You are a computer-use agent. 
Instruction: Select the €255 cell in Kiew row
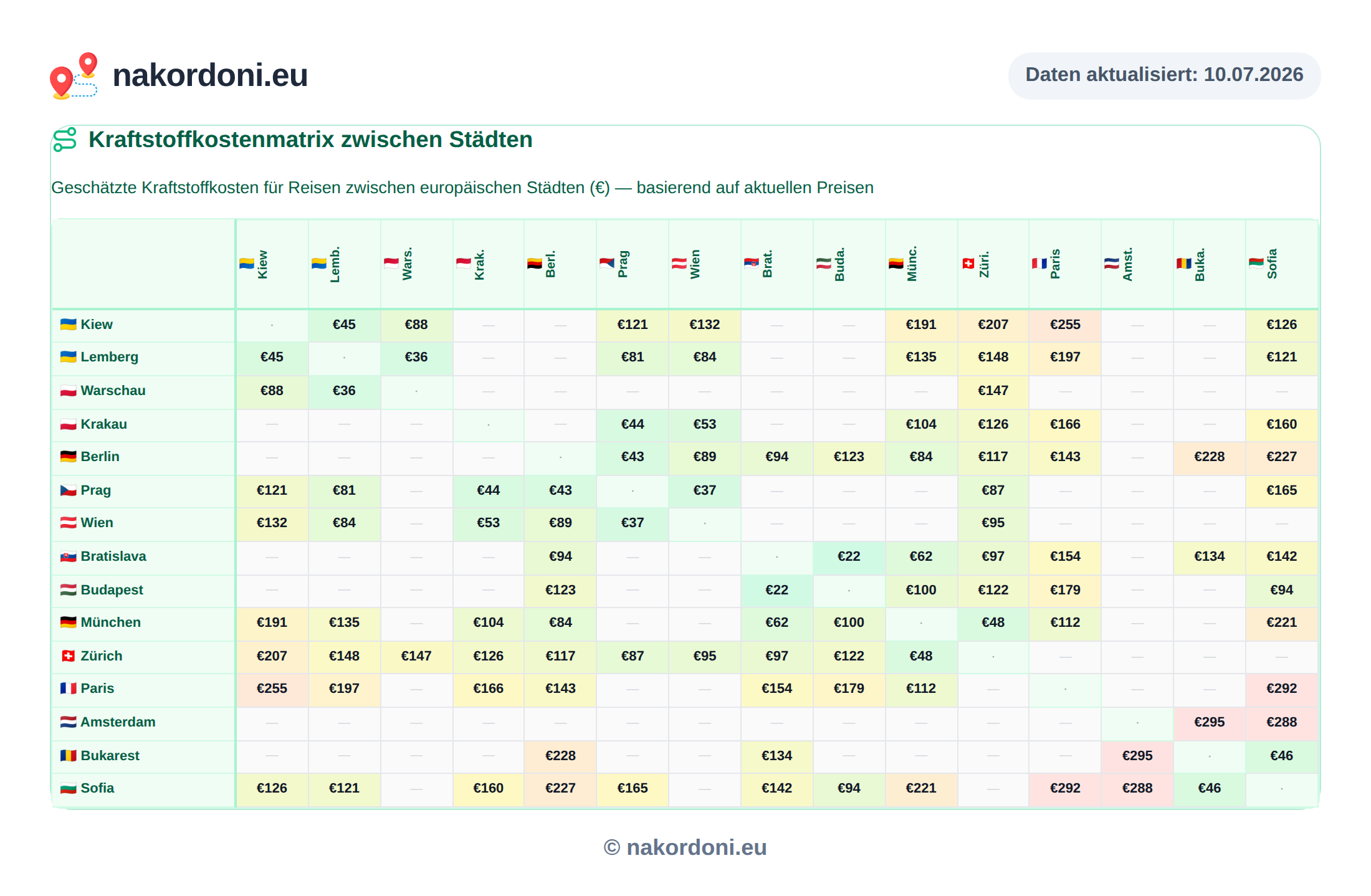pos(1065,325)
